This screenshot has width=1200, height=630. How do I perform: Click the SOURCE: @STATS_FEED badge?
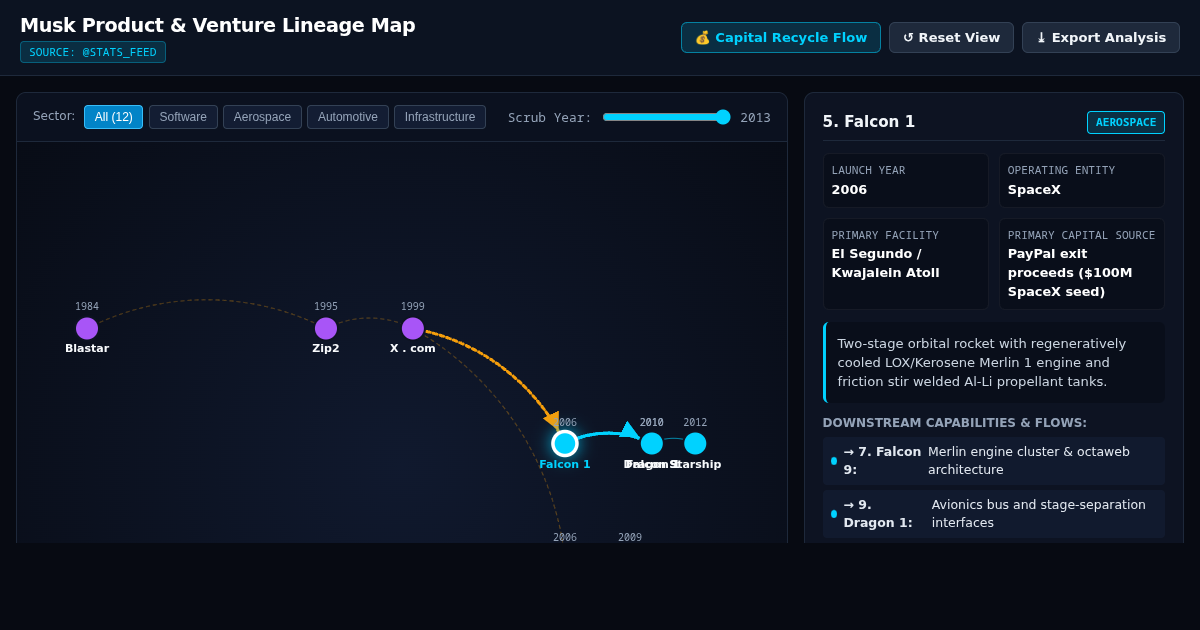93,52
